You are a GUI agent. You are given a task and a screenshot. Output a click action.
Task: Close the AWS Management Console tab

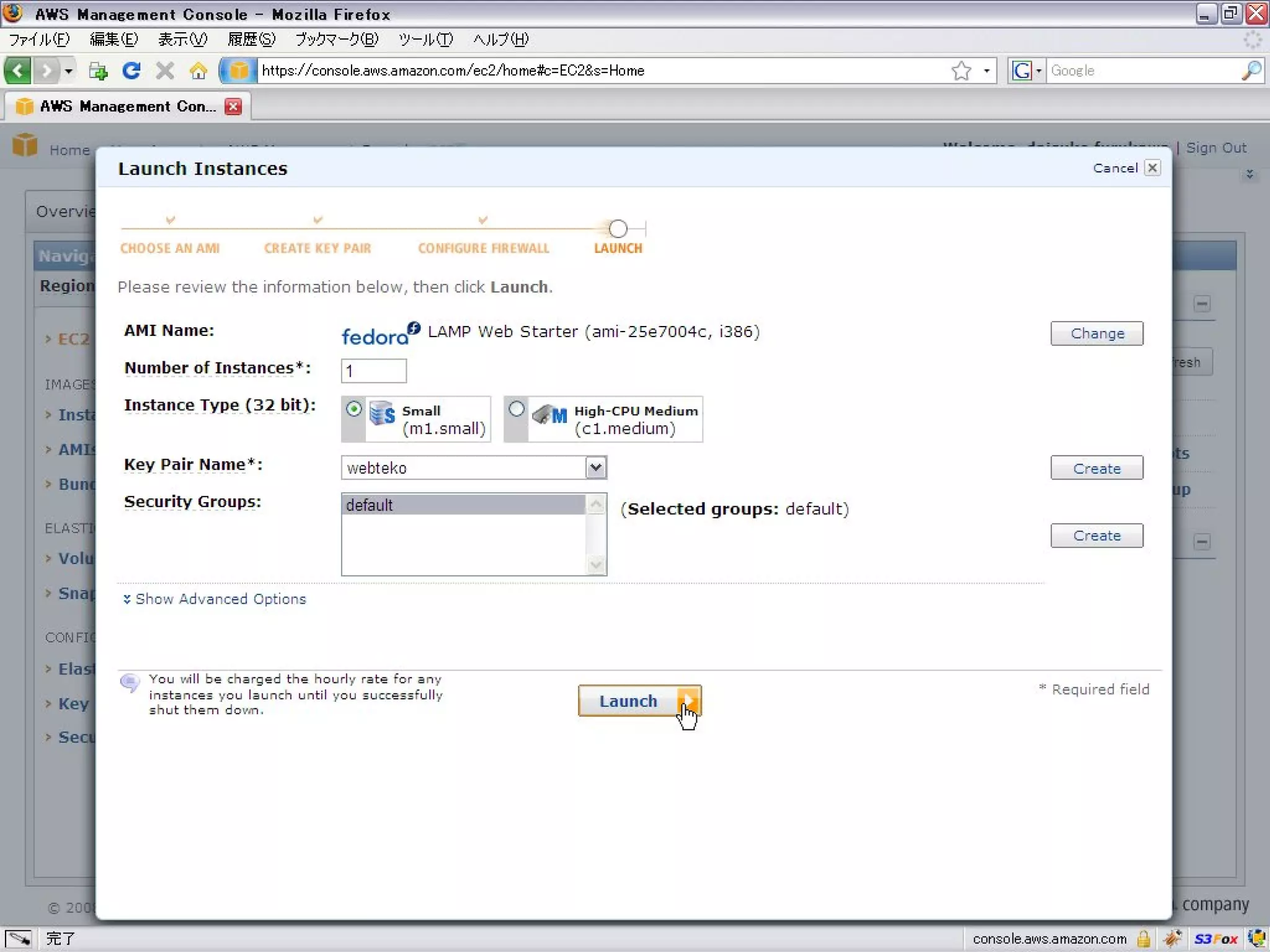click(233, 107)
